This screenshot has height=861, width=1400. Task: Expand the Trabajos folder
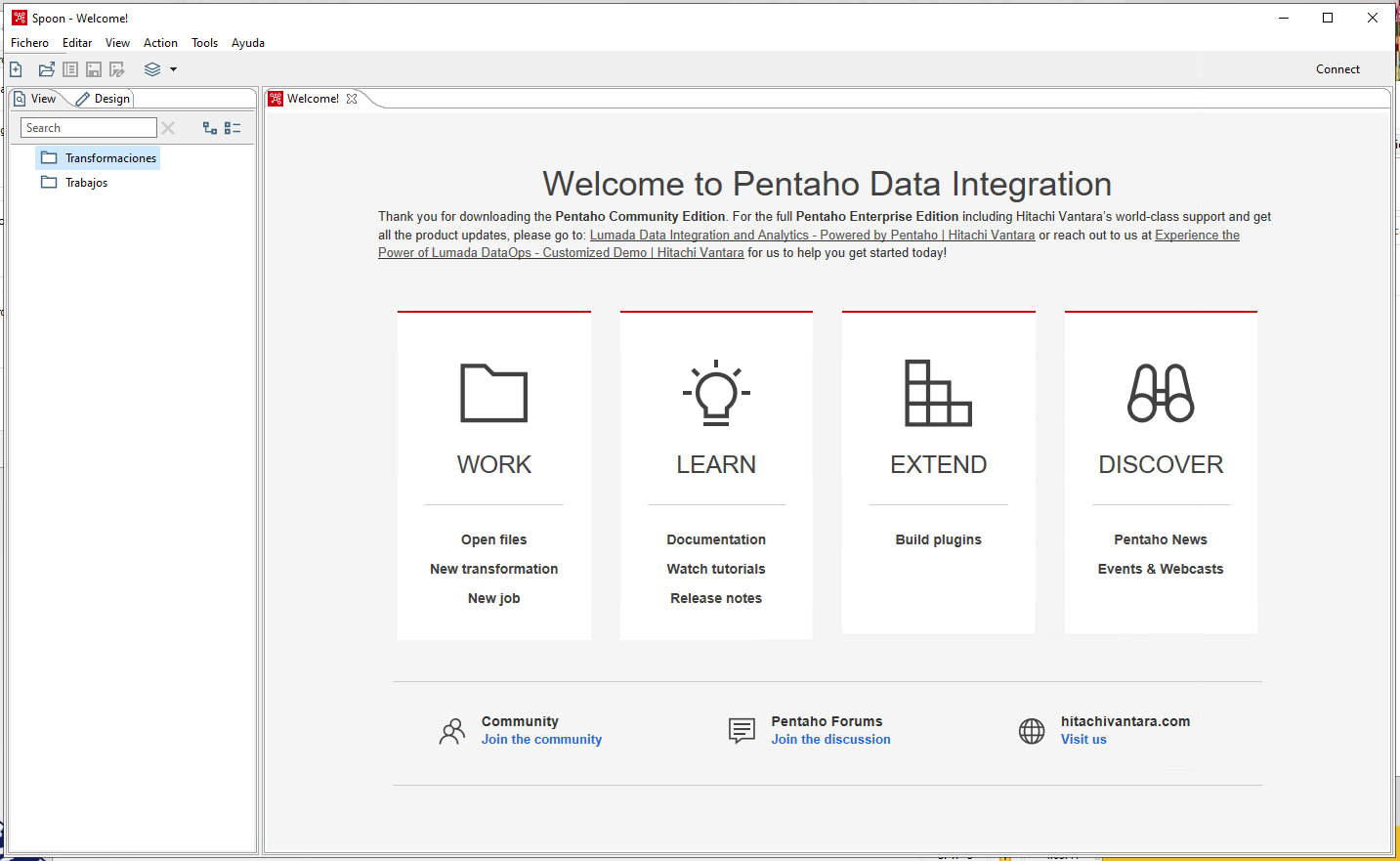(x=86, y=182)
